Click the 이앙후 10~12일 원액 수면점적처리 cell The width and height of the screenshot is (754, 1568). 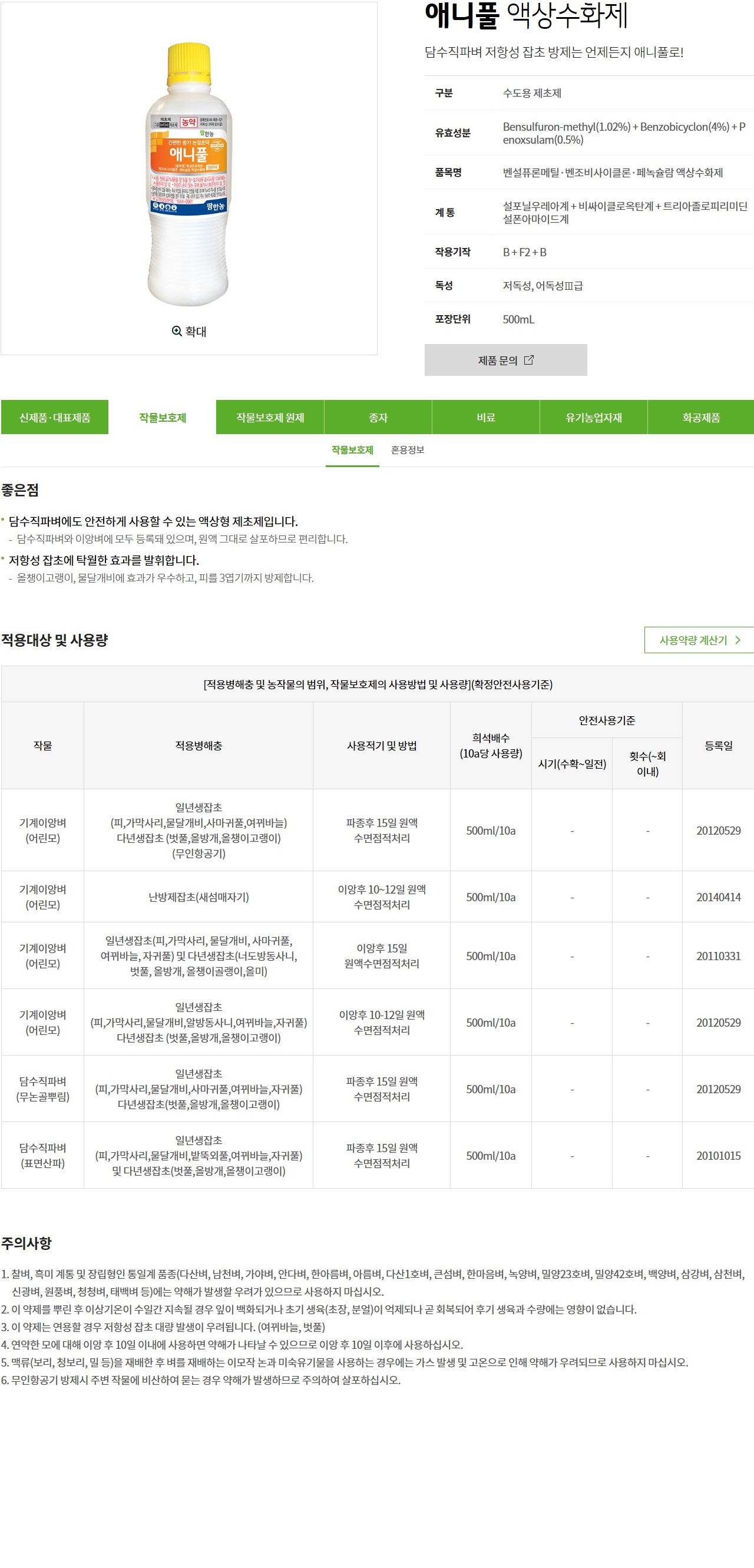[382, 897]
